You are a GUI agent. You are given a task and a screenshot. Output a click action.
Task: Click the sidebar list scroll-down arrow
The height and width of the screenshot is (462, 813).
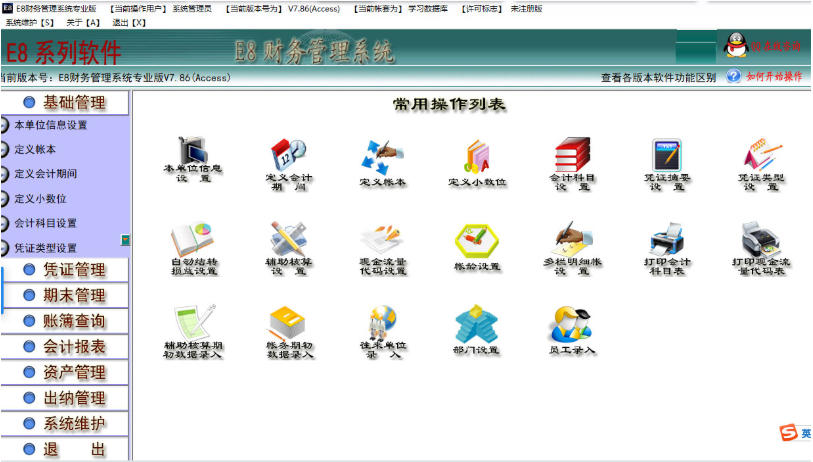[125, 240]
